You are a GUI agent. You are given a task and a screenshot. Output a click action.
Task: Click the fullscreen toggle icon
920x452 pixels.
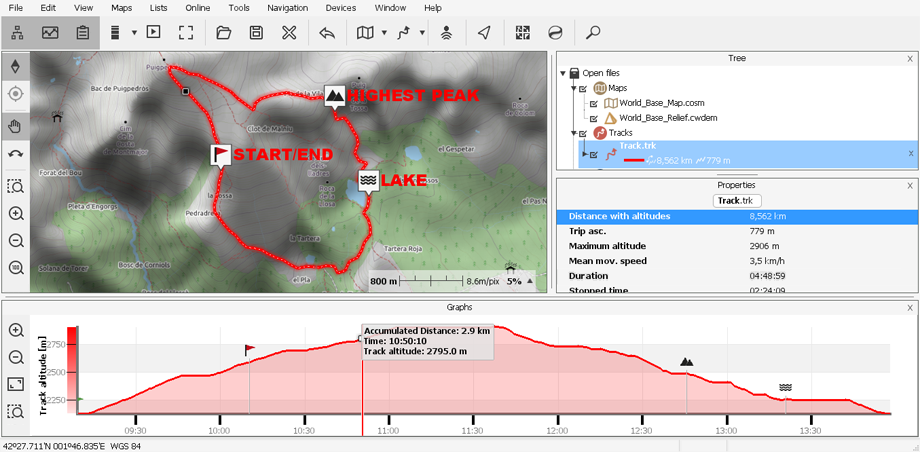pos(185,32)
